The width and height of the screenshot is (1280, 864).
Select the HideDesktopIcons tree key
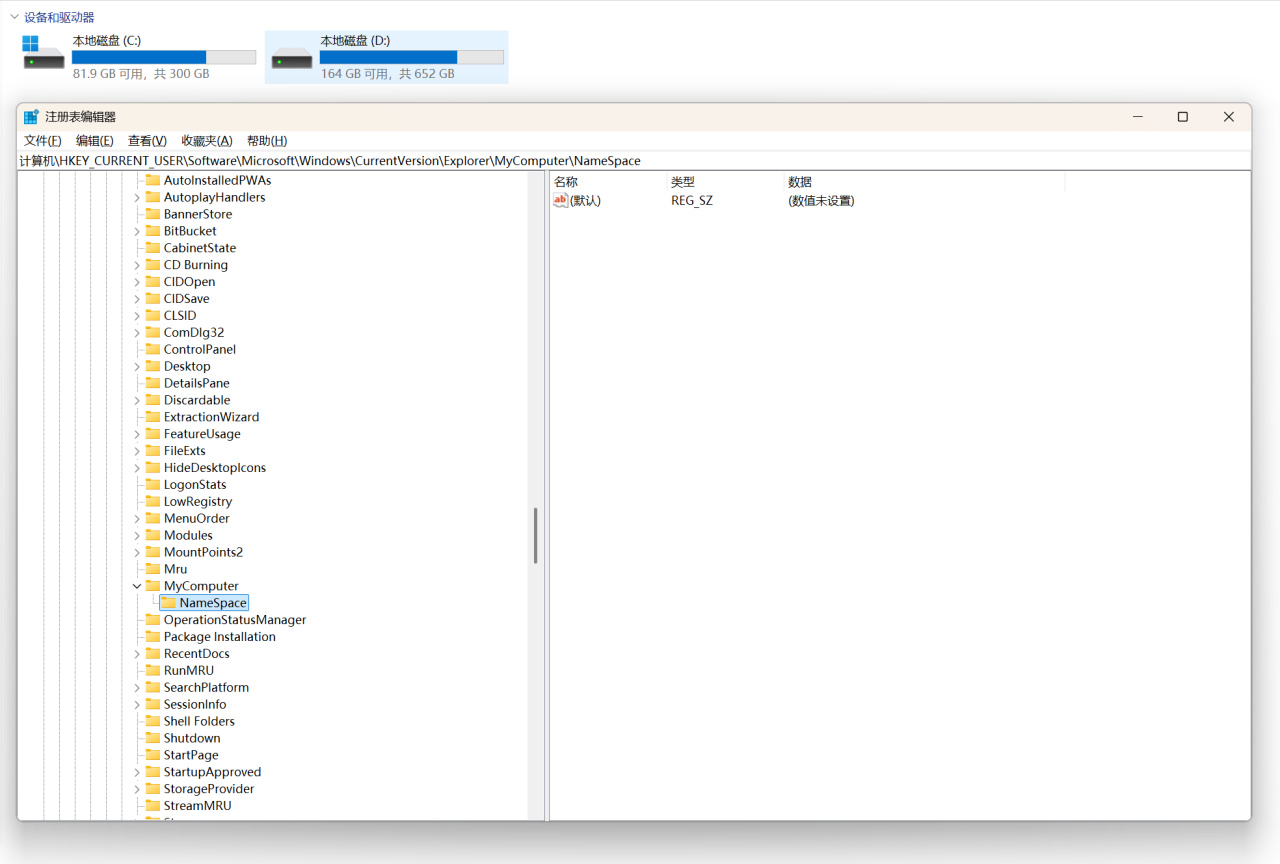(215, 468)
